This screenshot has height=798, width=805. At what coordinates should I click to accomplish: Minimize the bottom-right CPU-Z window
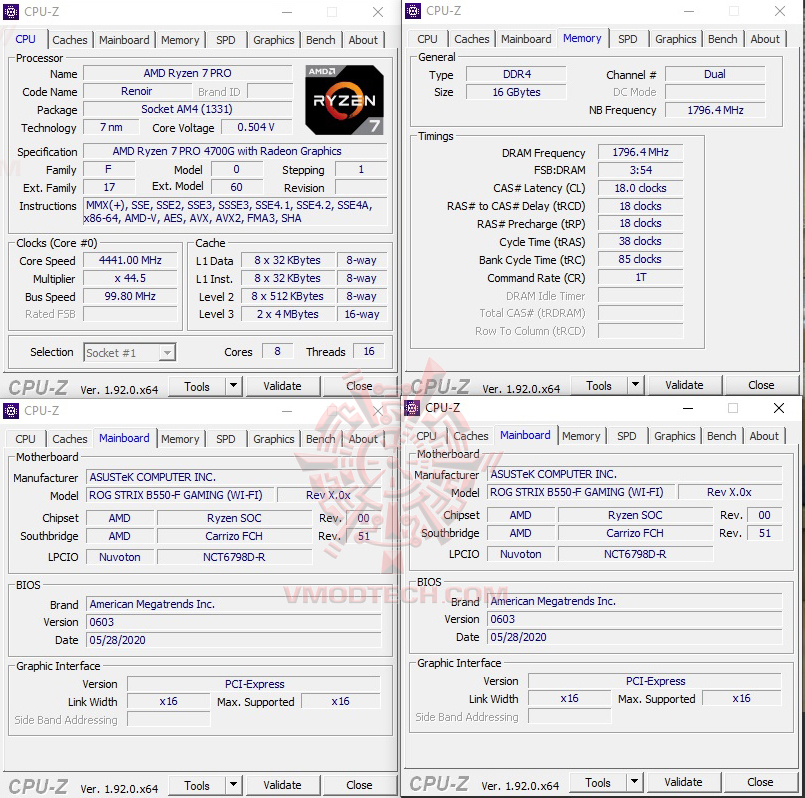[x=688, y=408]
